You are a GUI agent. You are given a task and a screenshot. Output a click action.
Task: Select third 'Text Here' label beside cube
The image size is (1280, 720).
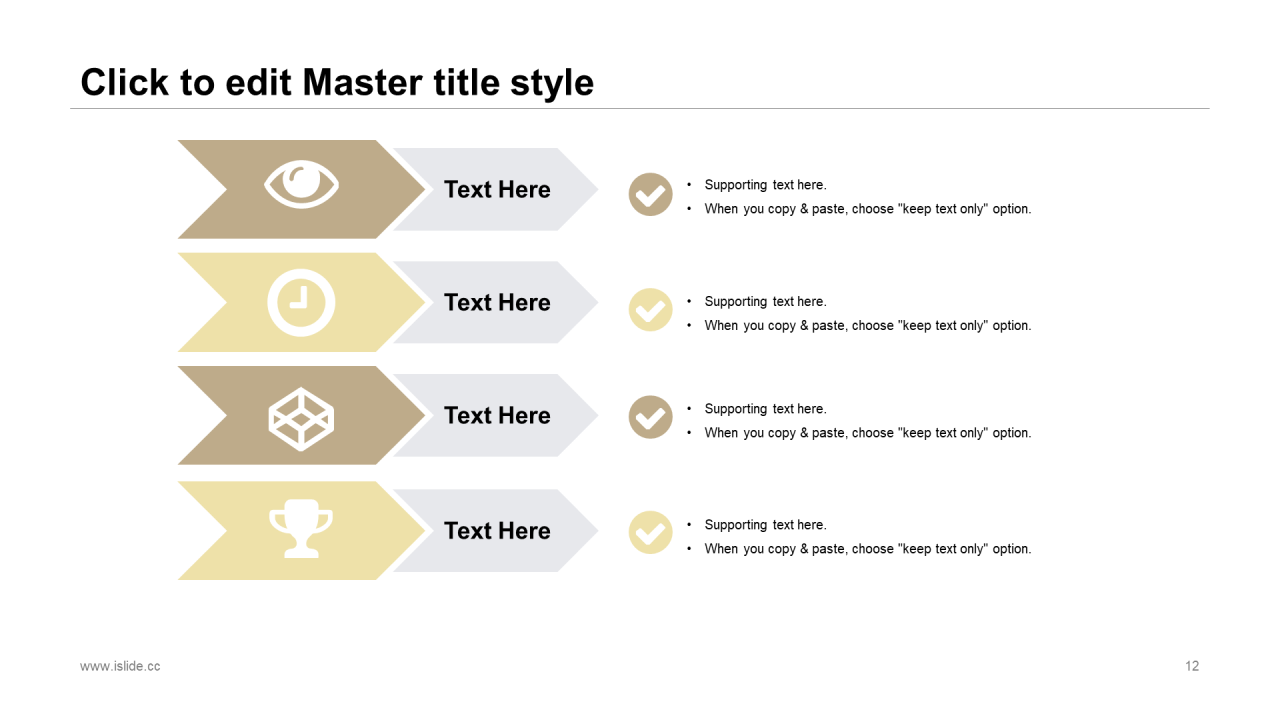pyautogui.click(x=497, y=415)
